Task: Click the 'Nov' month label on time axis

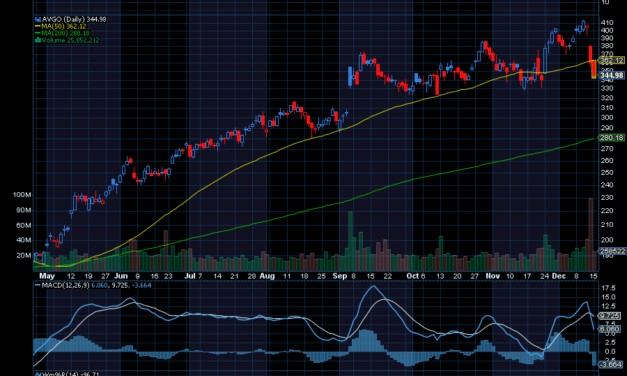Action: [493, 276]
